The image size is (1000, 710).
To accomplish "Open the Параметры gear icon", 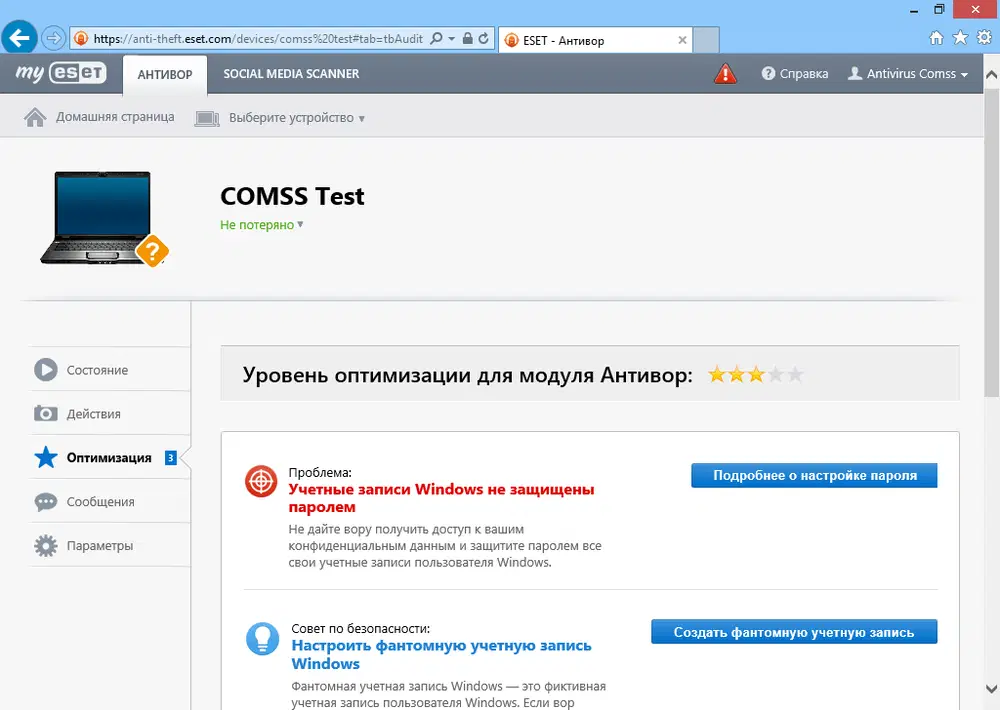I will (x=47, y=545).
